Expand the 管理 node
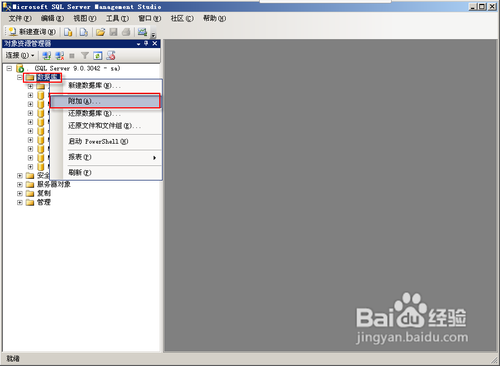 20,202
